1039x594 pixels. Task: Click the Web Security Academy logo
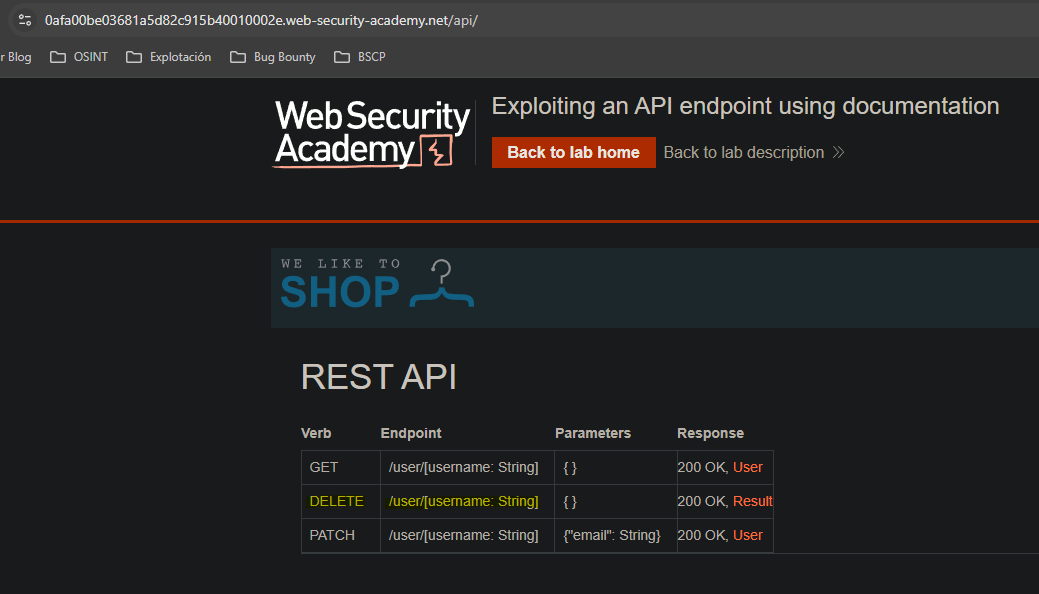pyautogui.click(x=371, y=133)
